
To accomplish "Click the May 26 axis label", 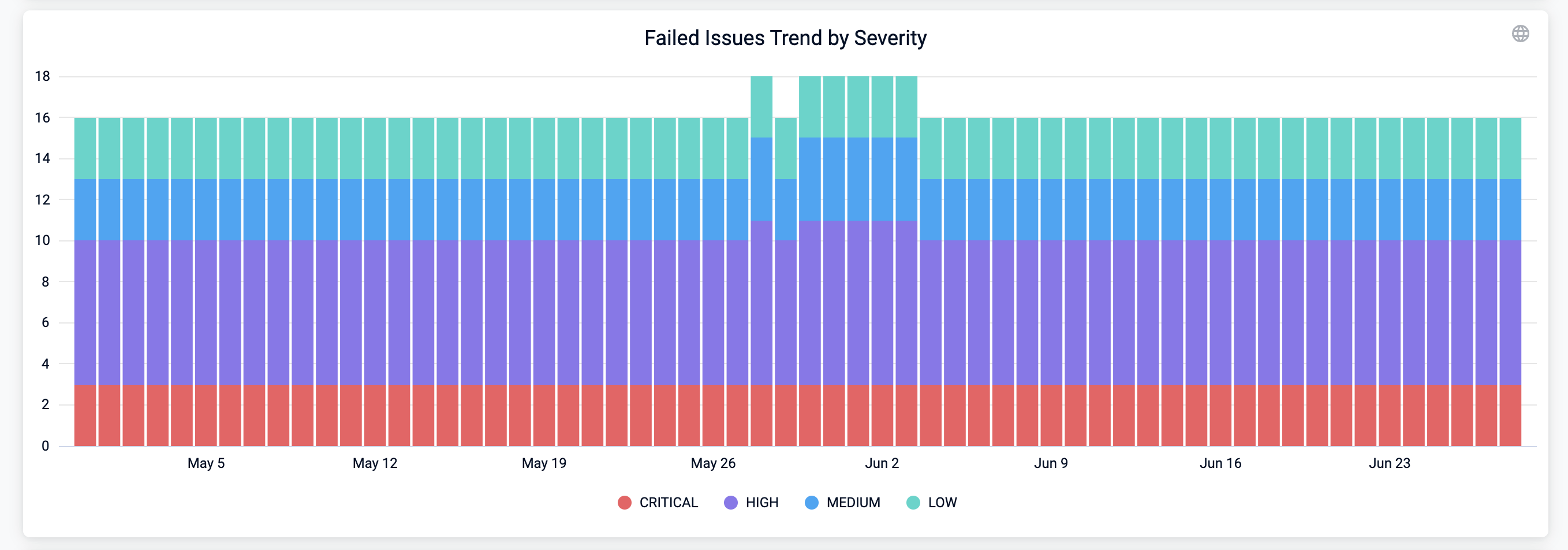I will click(x=713, y=463).
